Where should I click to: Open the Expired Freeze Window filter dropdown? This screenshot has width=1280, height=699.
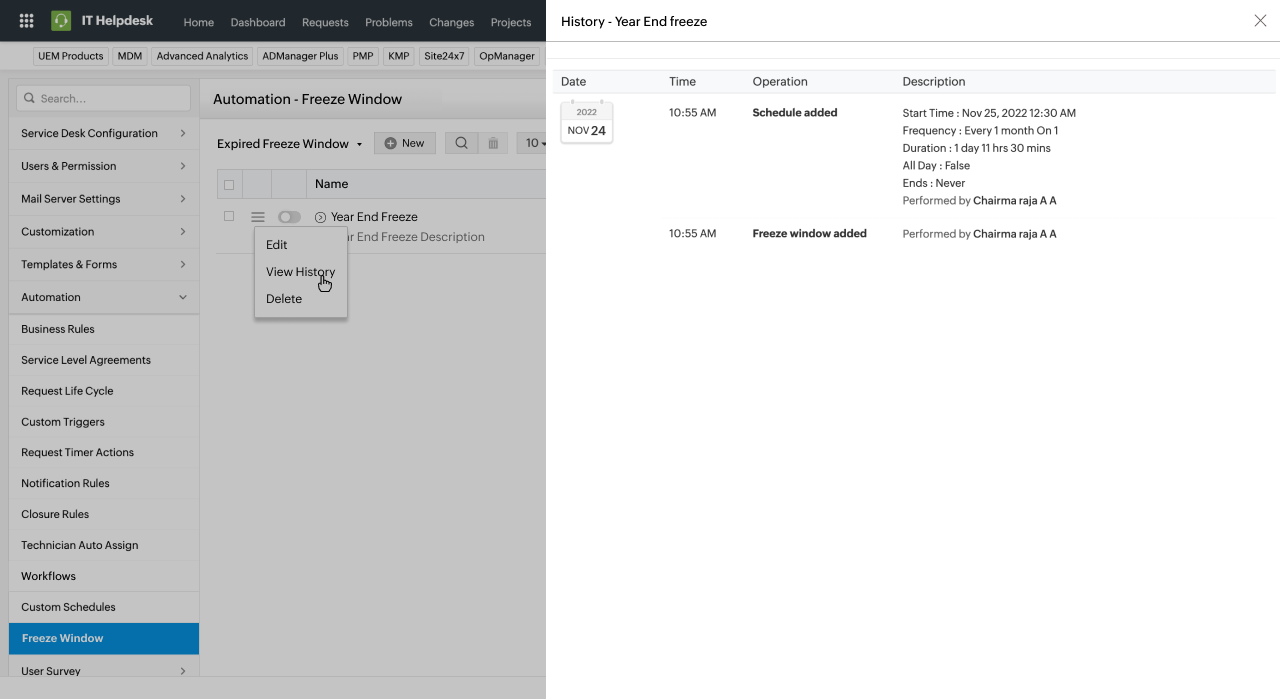click(x=289, y=144)
